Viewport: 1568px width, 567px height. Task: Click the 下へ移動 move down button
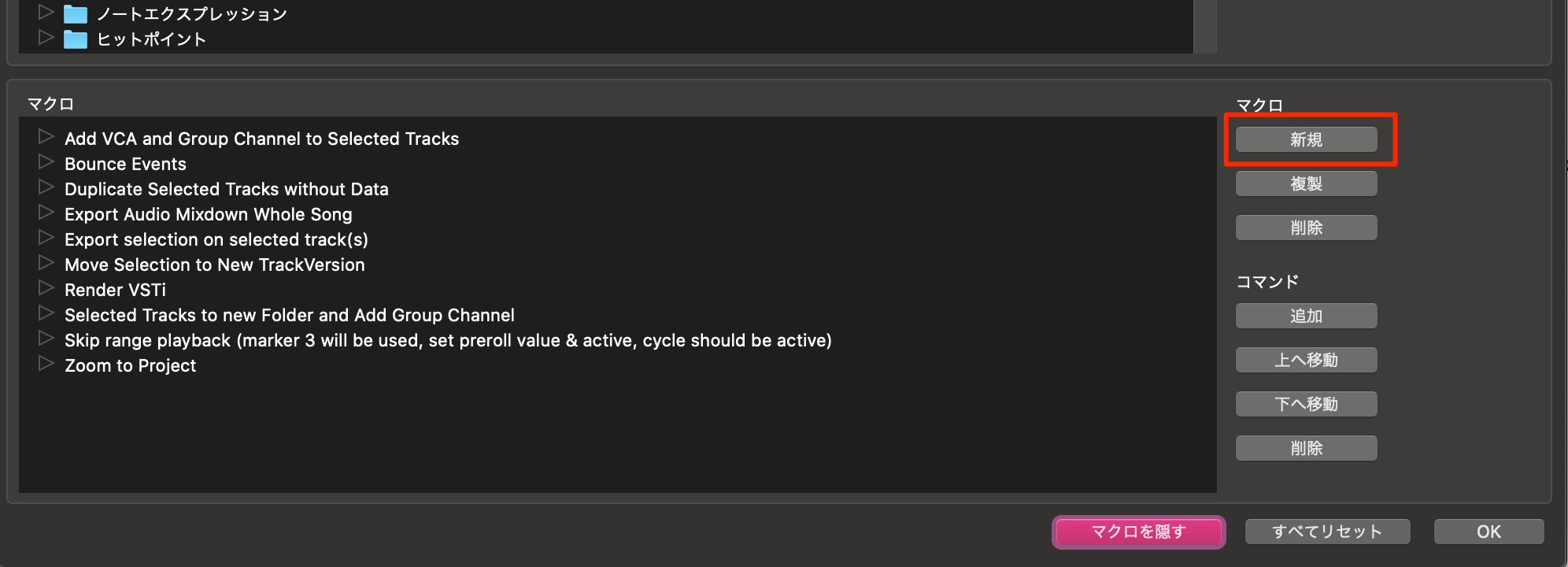1306,404
